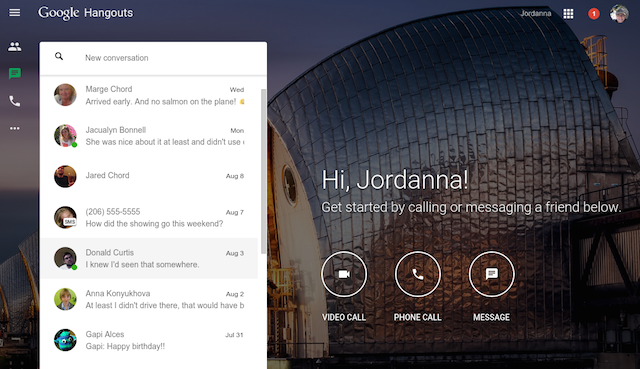
Task: Open conversation with Anna Konyukhova
Action: 149,299
